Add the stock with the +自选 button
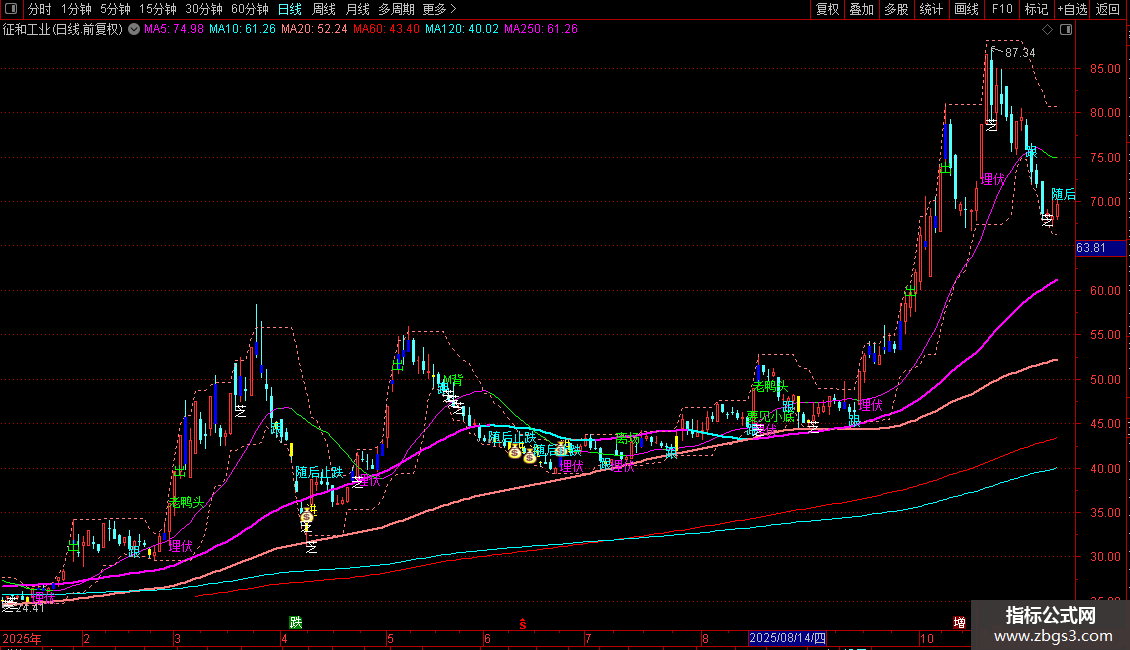The height and width of the screenshot is (650, 1130). [1072, 9]
